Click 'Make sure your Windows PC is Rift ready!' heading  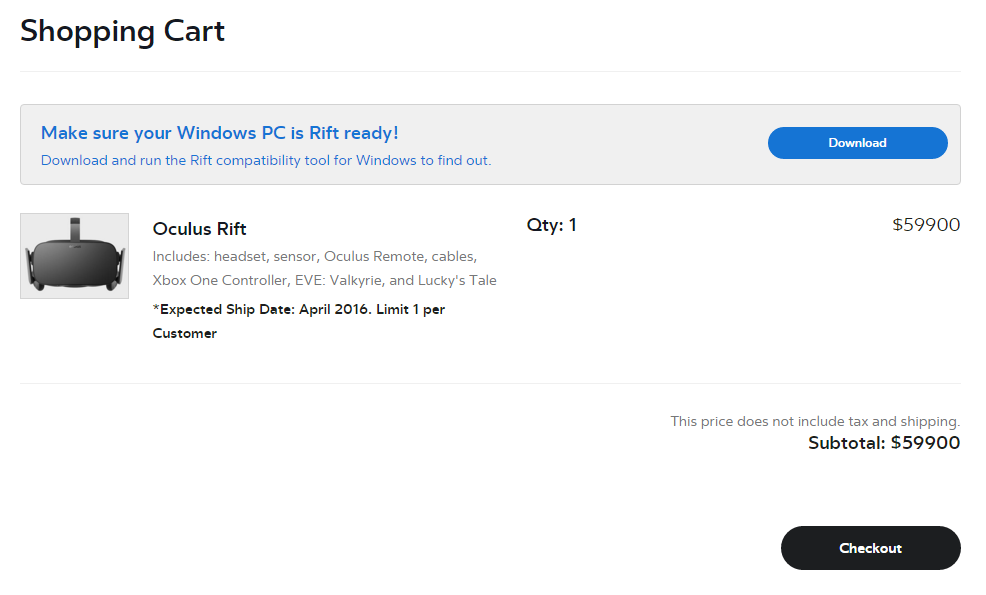click(219, 133)
